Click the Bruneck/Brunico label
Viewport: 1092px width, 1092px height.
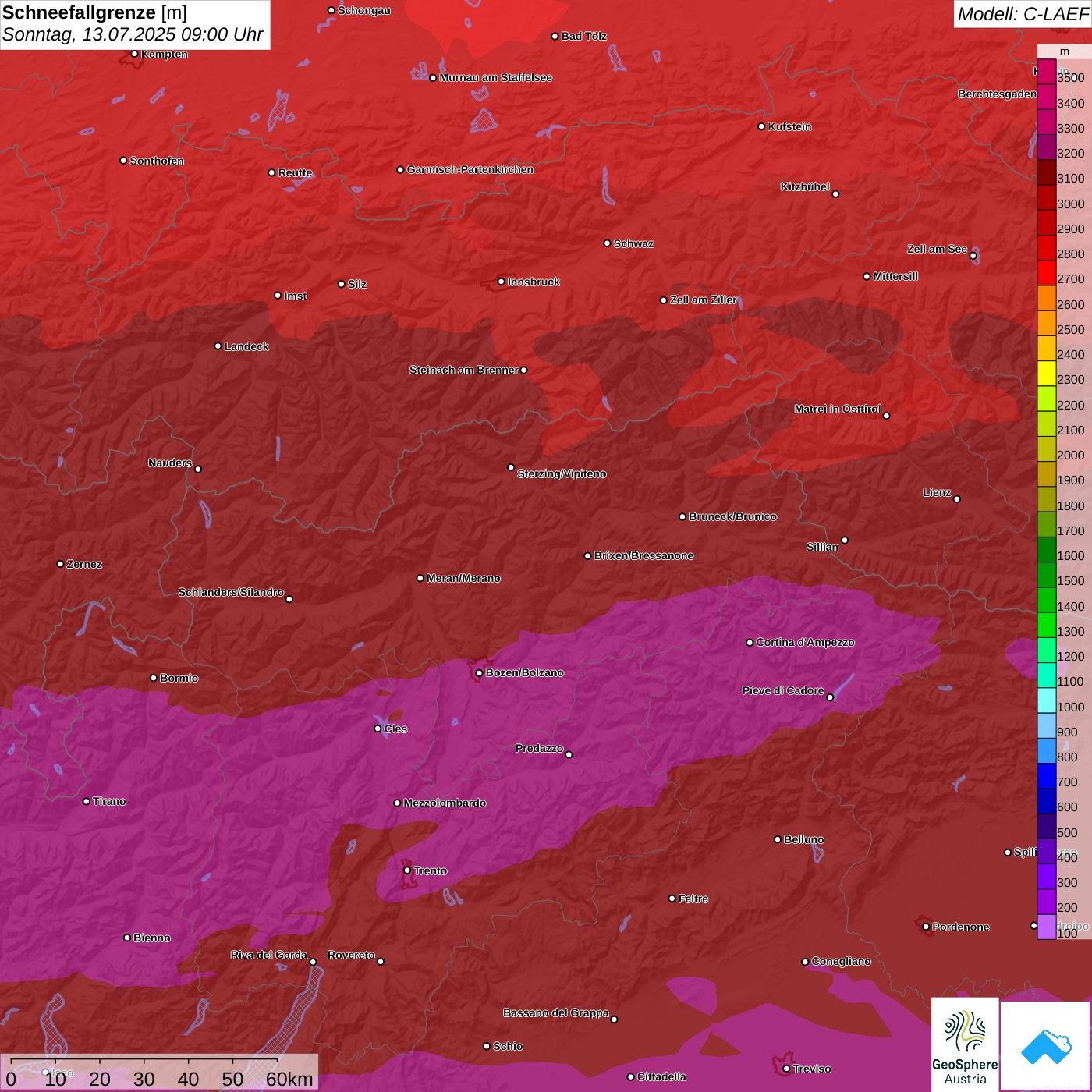[732, 516]
